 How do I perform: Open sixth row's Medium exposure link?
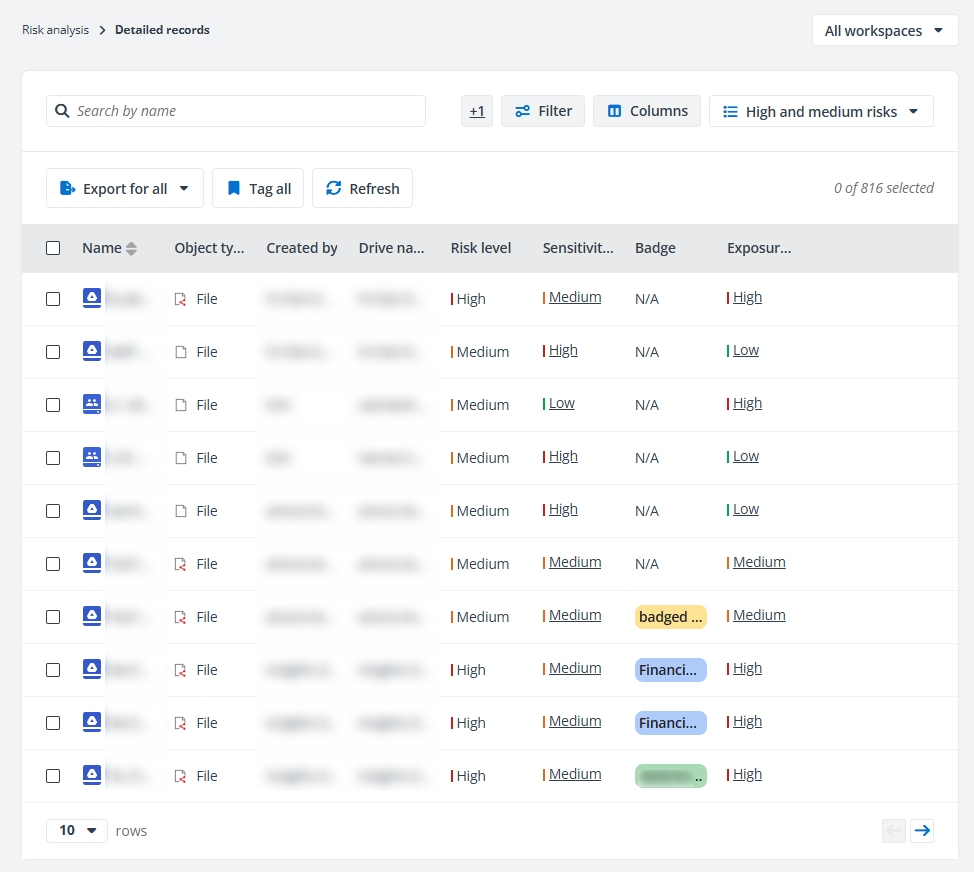pos(759,562)
